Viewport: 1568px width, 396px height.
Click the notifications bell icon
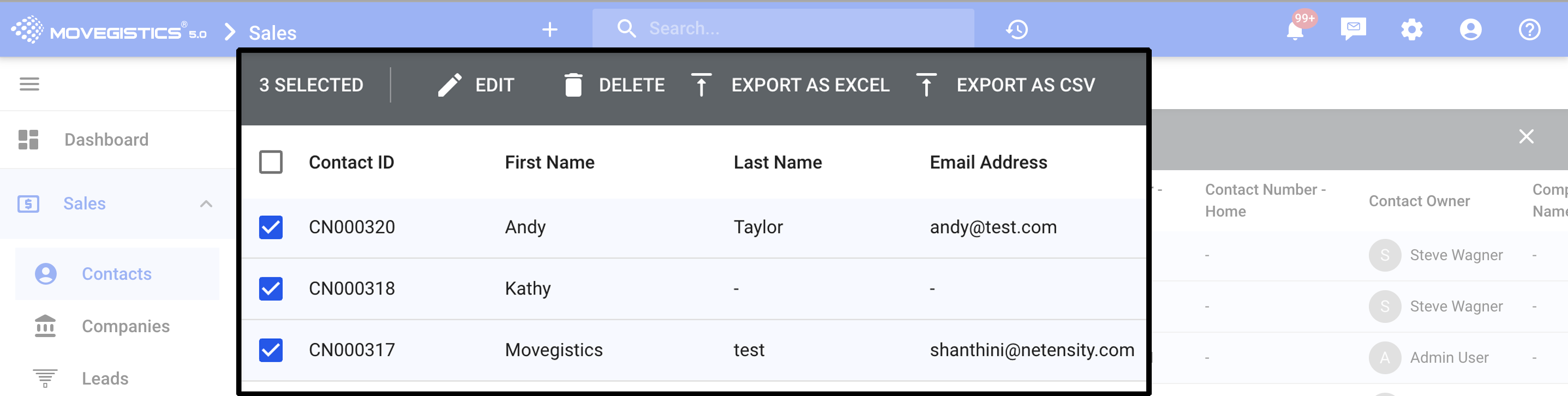[1295, 30]
